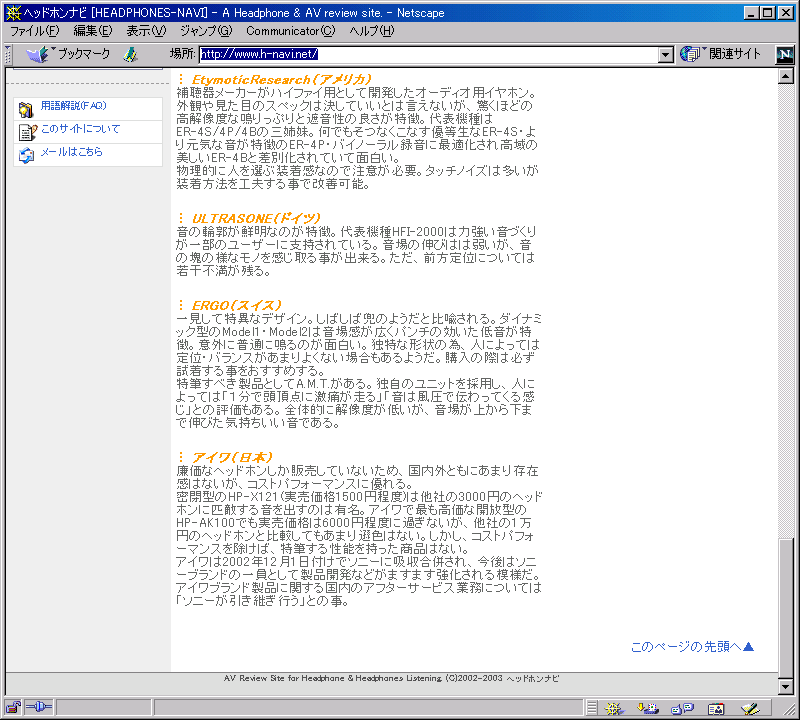The height and width of the screenshot is (720, 800).
Task: Click the EtymoticResearch(アメリカ) heading
Action: pyautogui.click(x=281, y=80)
